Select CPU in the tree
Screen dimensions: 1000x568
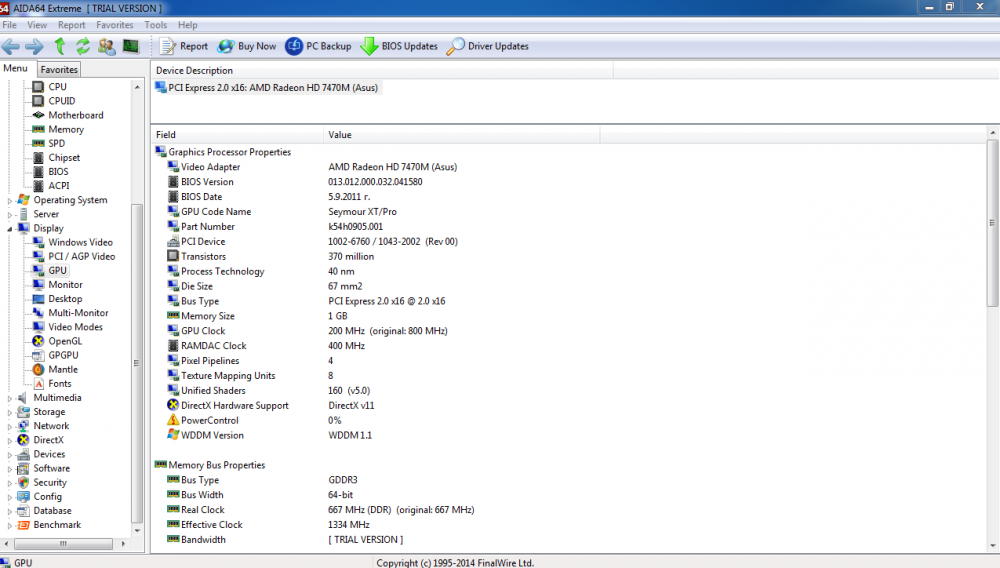click(57, 87)
